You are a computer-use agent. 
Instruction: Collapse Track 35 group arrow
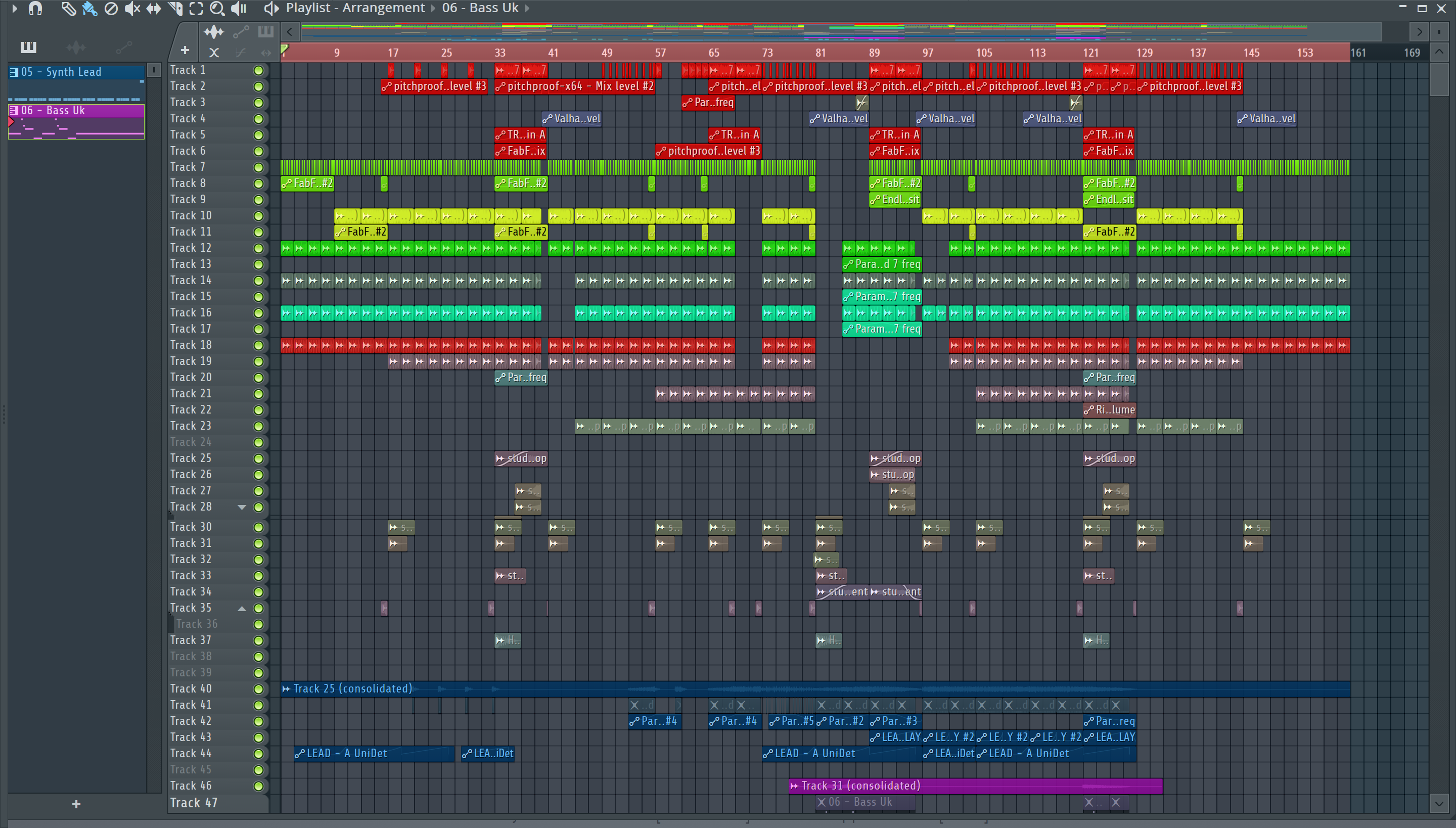tap(242, 608)
